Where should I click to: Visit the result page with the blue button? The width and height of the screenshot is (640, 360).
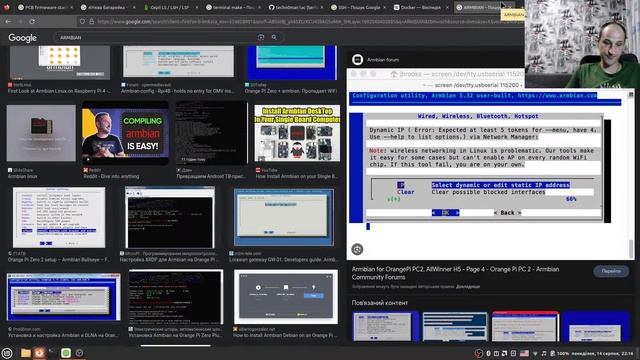[x=611, y=271]
